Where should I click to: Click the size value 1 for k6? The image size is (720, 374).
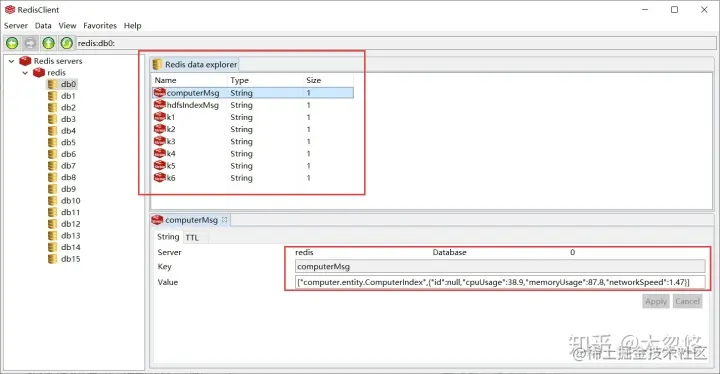[309, 178]
